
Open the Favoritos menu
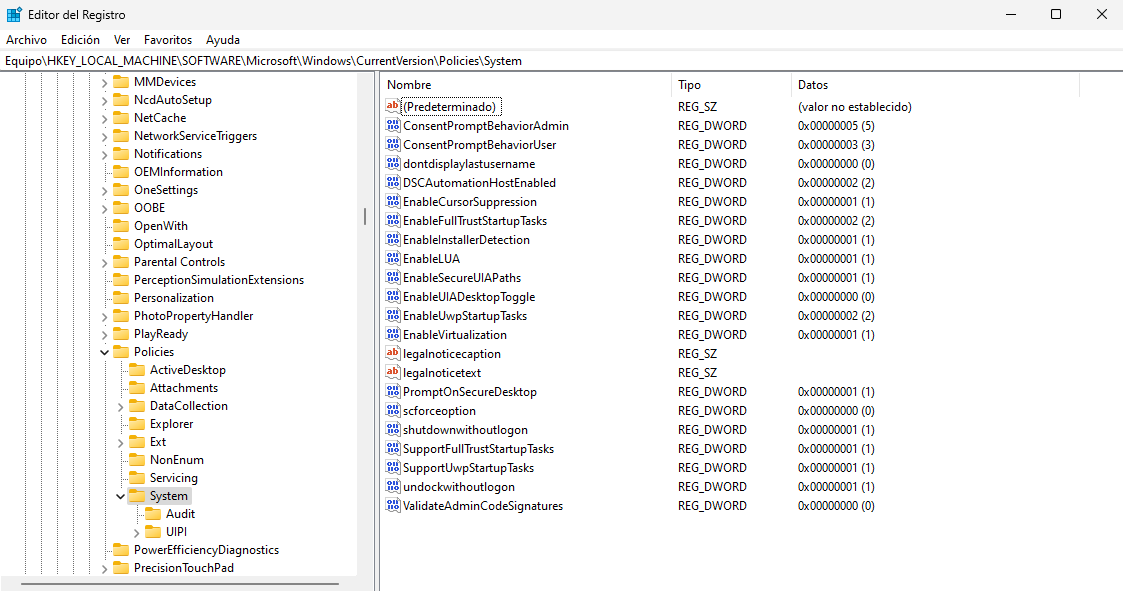pyautogui.click(x=168, y=40)
